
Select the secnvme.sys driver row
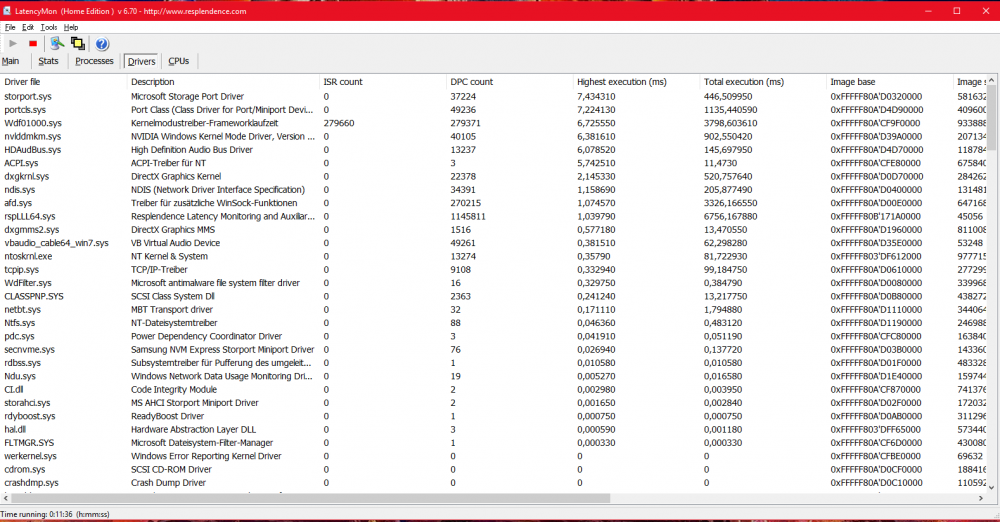coord(494,350)
